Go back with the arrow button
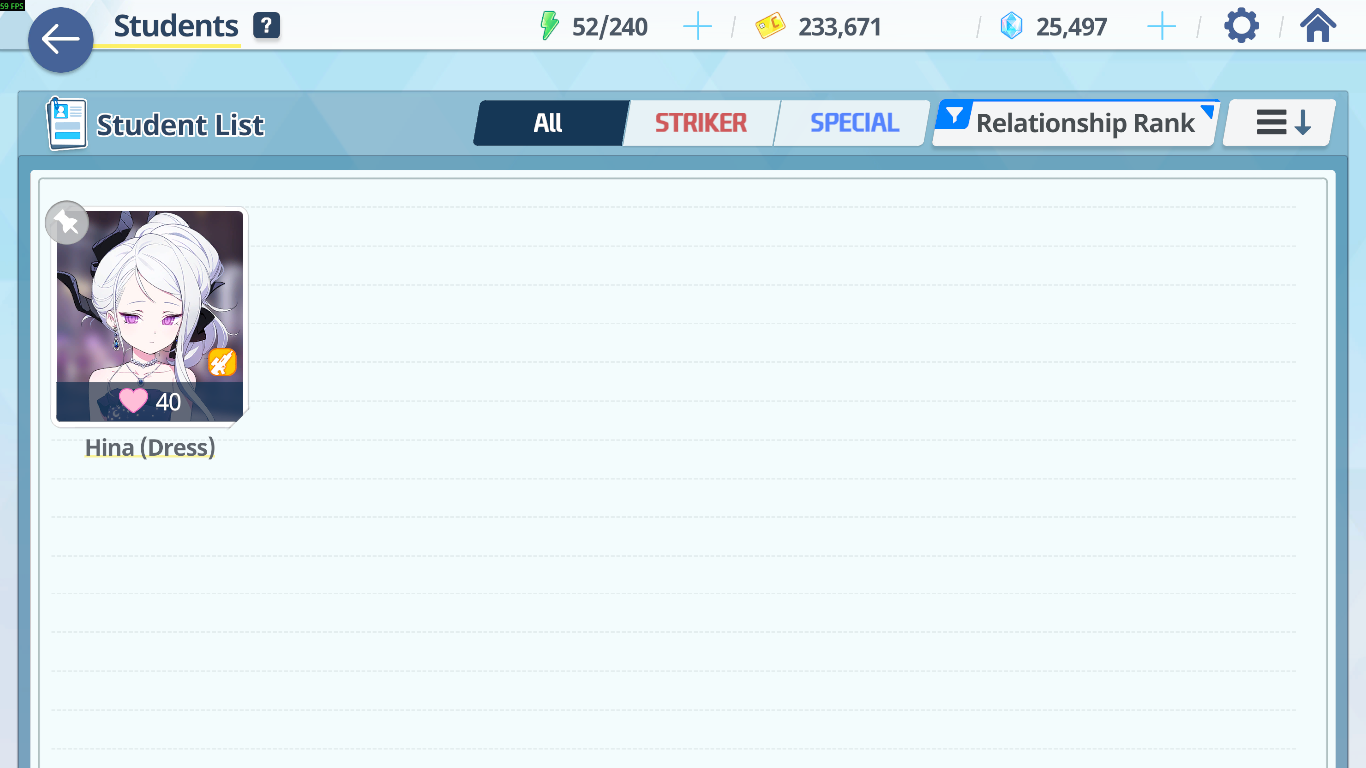The height and width of the screenshot is (768, 1366). click(x=61, y=40)
